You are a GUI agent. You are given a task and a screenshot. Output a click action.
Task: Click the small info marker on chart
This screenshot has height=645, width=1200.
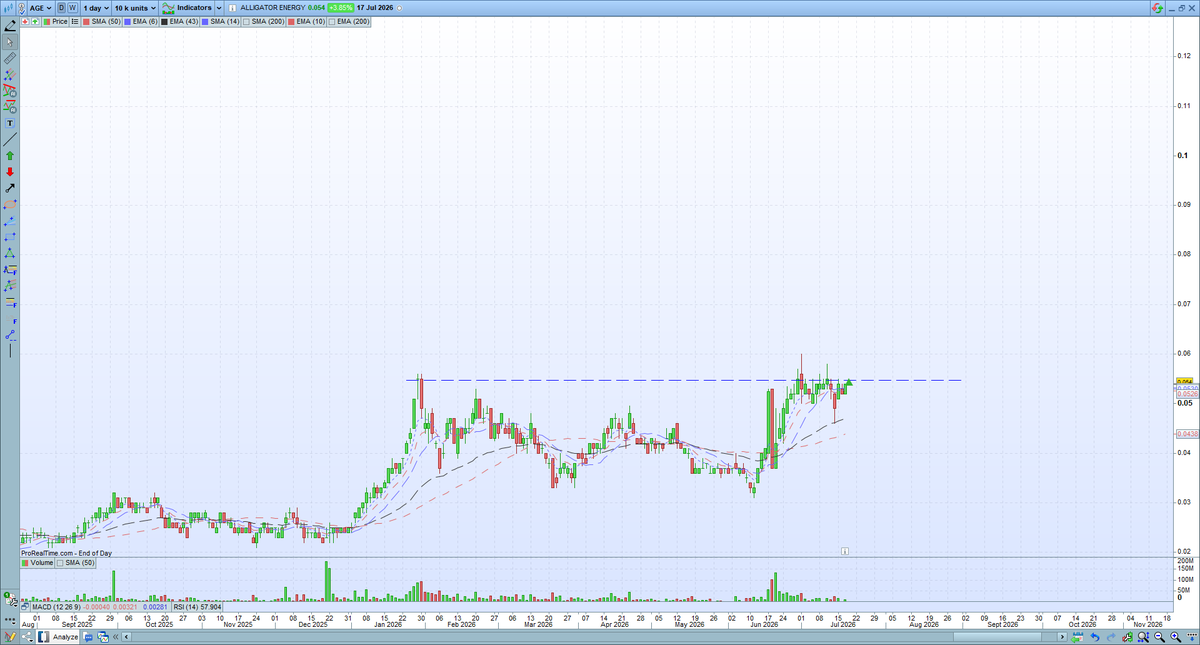845,550
